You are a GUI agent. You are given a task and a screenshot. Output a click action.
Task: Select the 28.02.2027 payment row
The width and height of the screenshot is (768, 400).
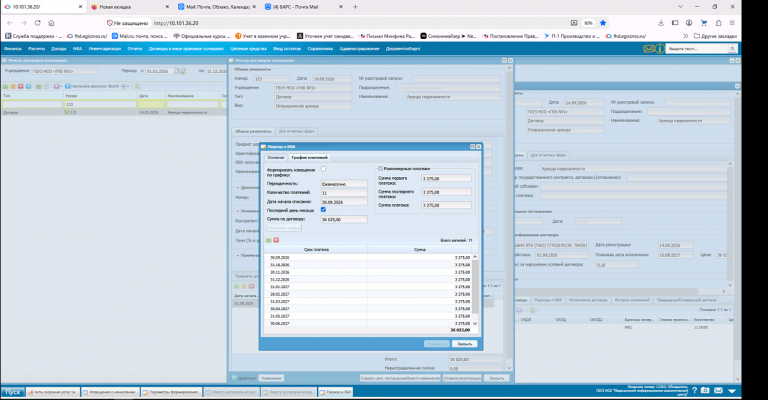coord(368,294)
